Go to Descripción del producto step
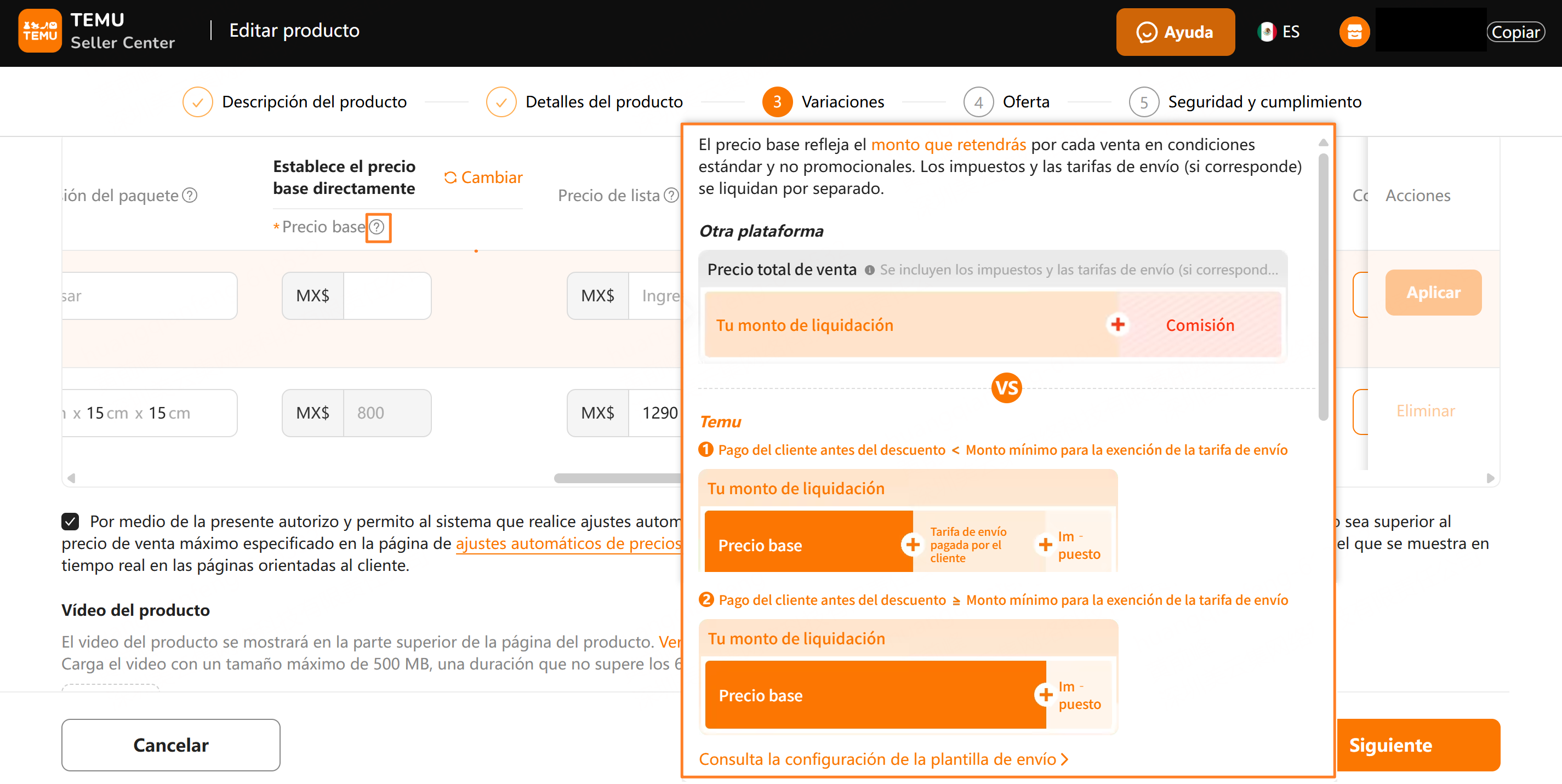 pos(313,102)
